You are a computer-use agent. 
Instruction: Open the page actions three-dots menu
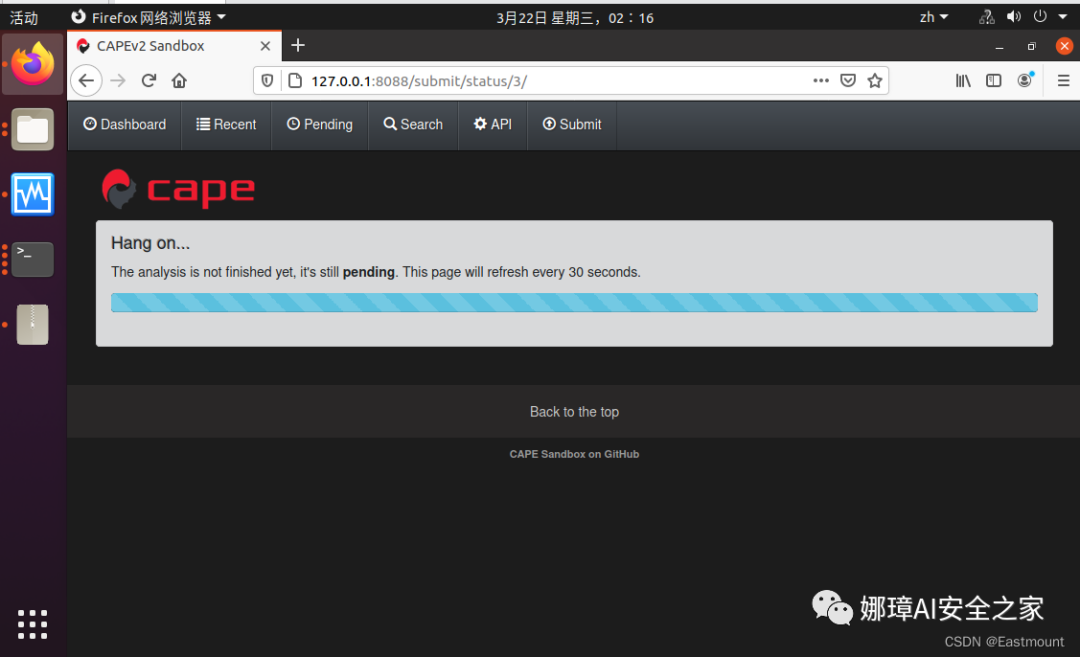click(820, 81)
